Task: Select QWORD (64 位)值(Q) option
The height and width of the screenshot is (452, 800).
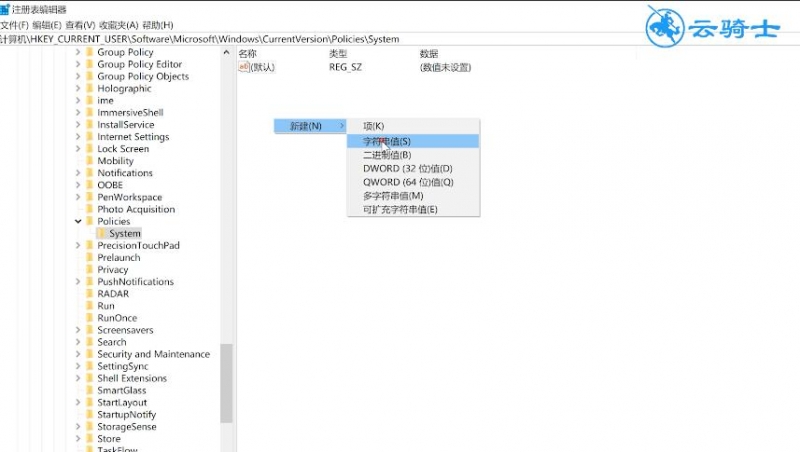Action: (413, 182)
